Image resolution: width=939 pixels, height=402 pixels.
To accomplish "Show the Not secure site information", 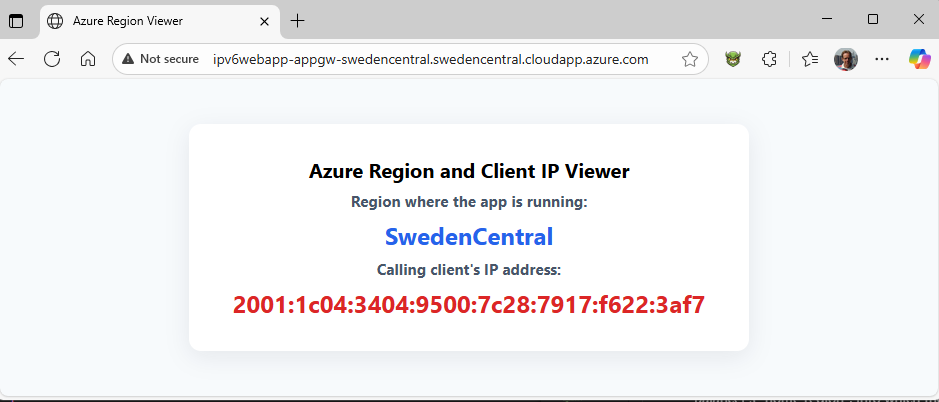I will point(160,59).
